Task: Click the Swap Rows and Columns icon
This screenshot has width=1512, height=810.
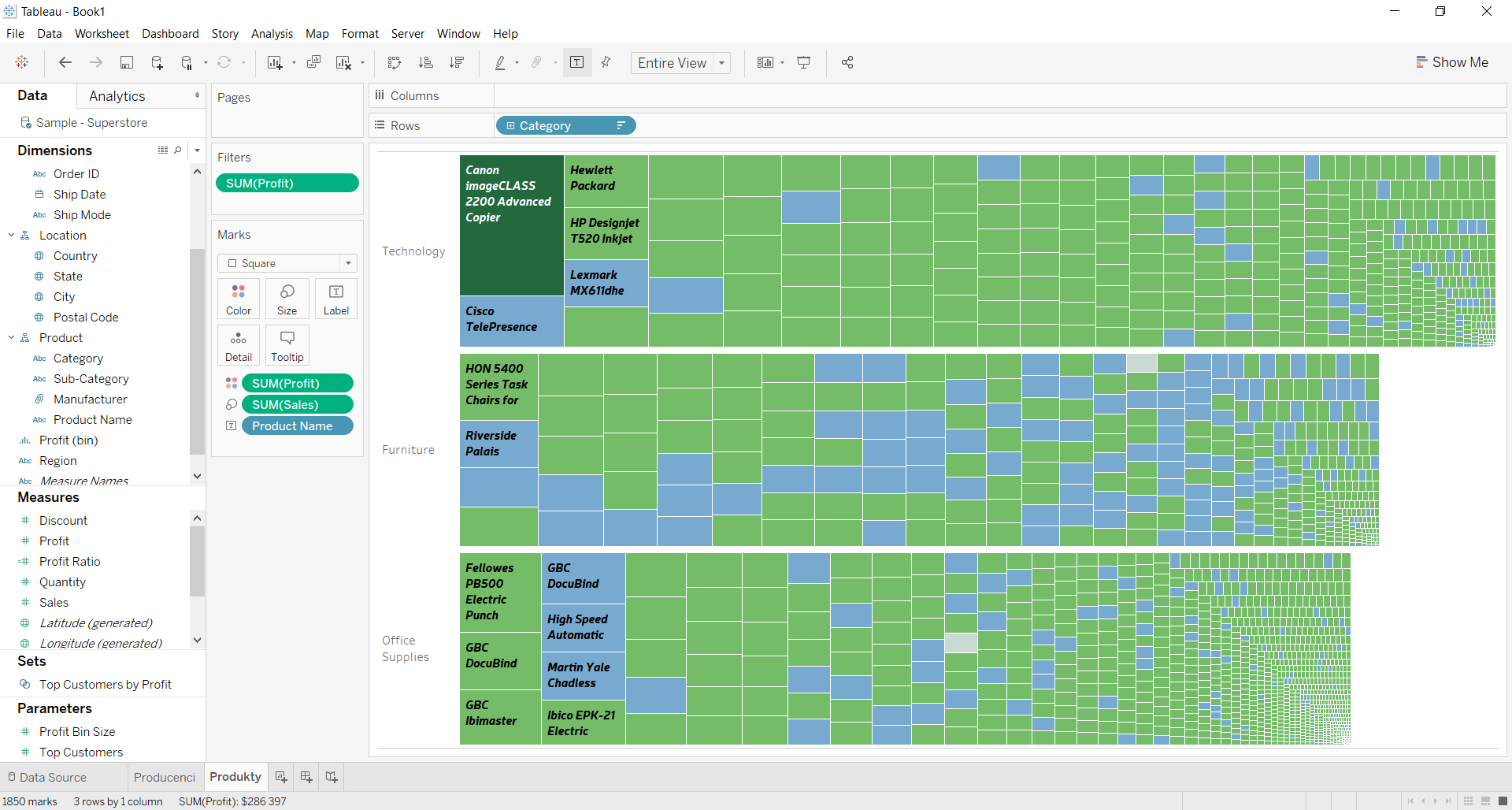Action: point(395,63)
